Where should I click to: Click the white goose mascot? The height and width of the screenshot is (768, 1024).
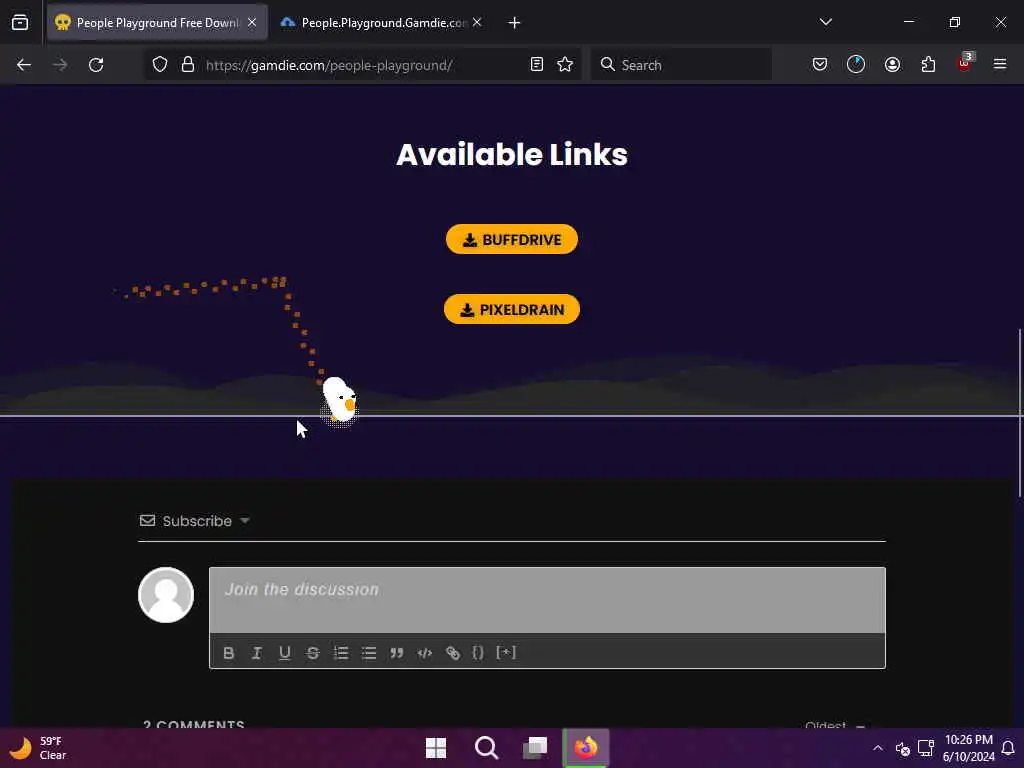340,400
